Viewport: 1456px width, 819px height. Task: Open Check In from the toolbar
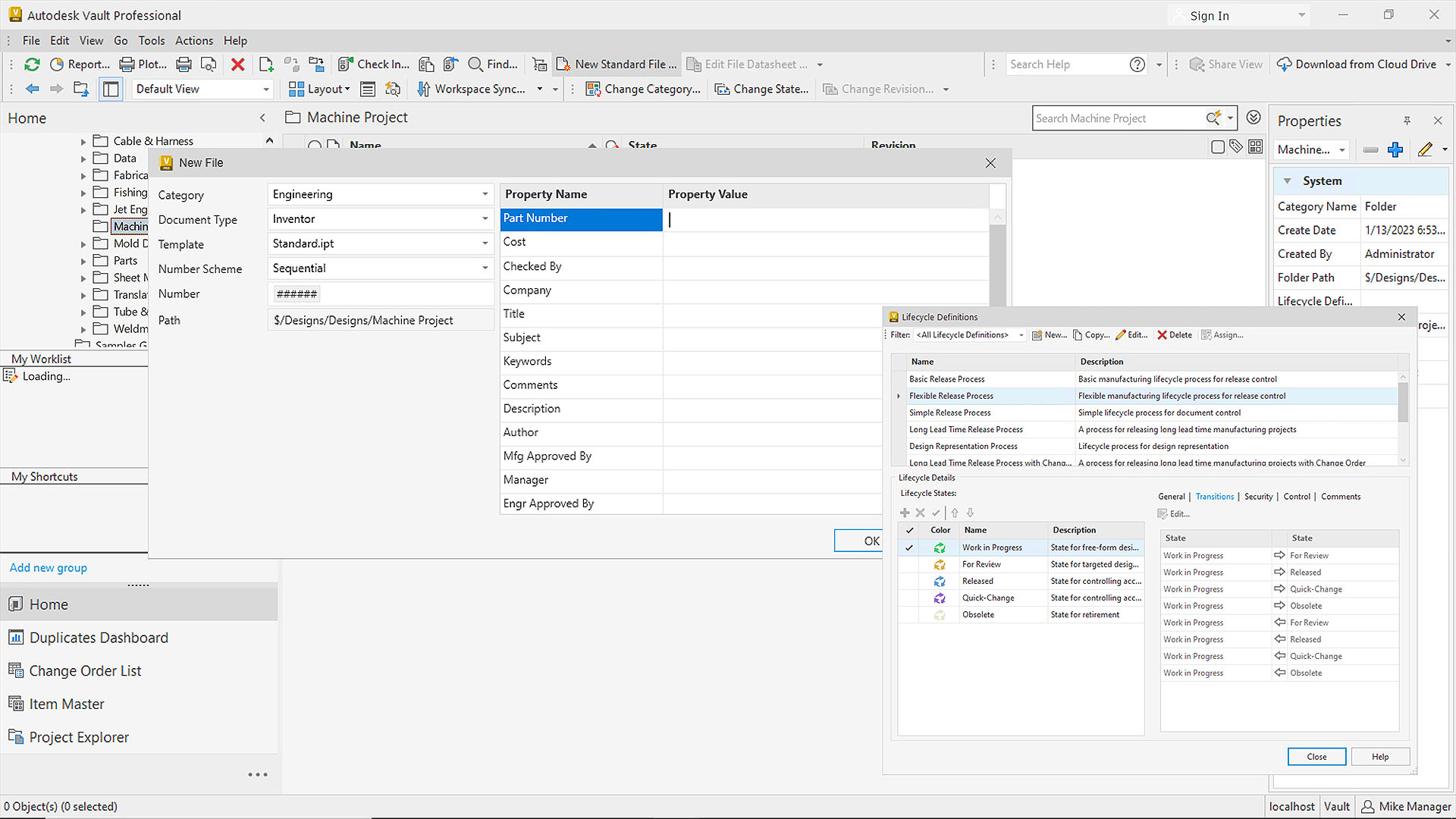click(x=374, y=64)
